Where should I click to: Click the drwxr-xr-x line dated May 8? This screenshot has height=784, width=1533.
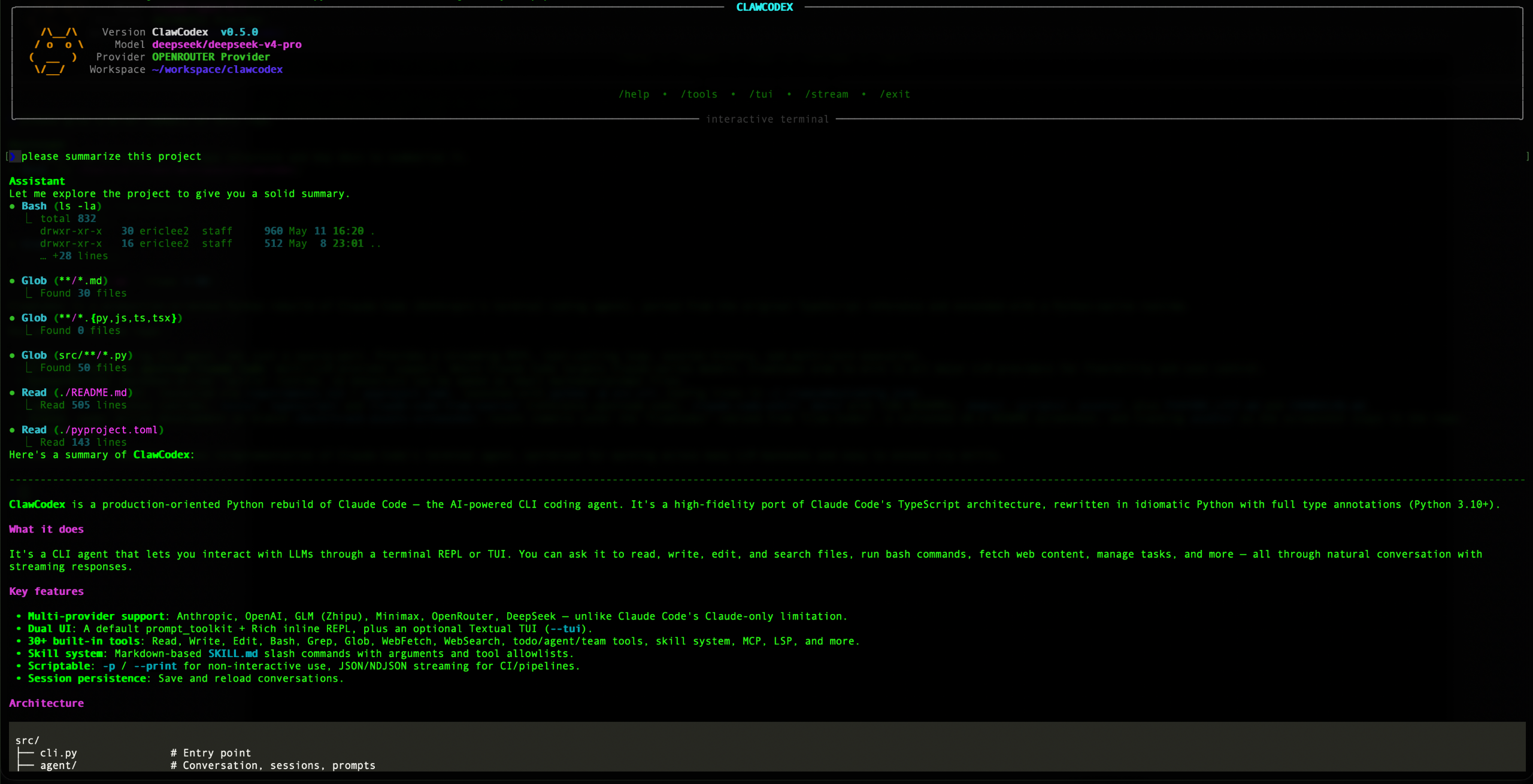211,244
